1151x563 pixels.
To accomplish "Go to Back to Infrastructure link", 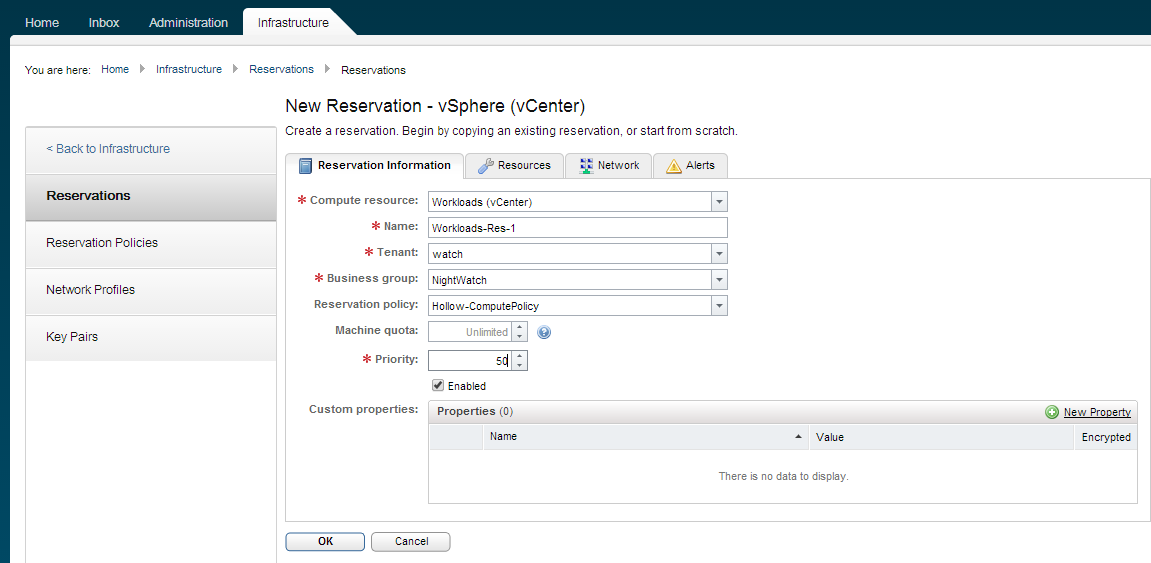I will (x=108, y=149).
